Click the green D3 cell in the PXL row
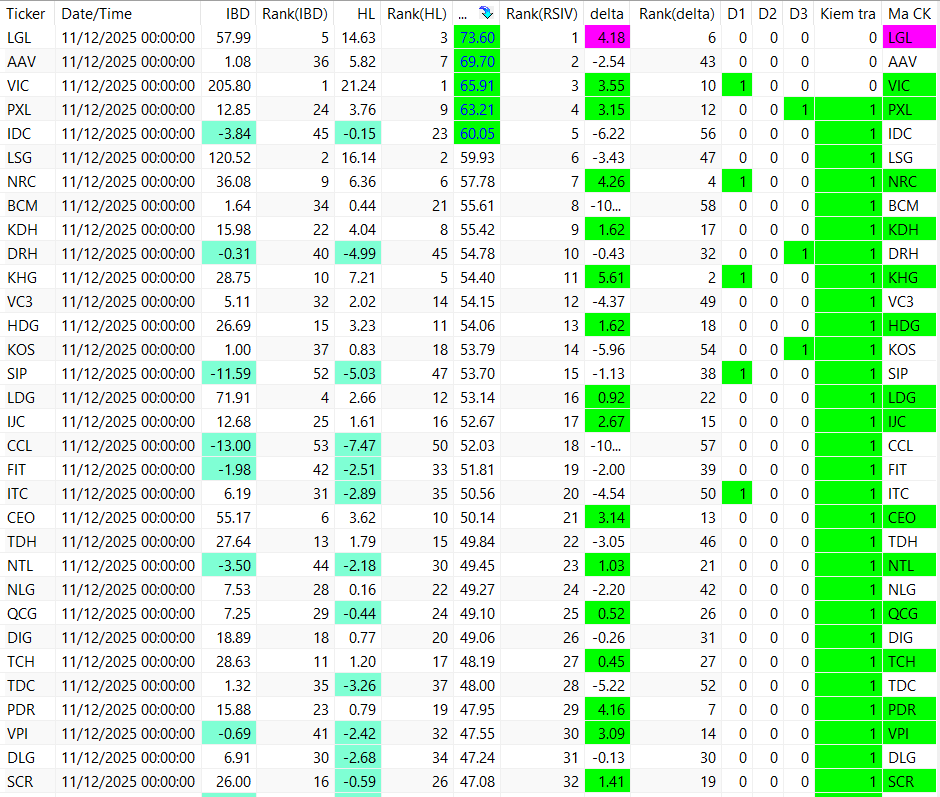The image size is (940, 797). point(799,110)
